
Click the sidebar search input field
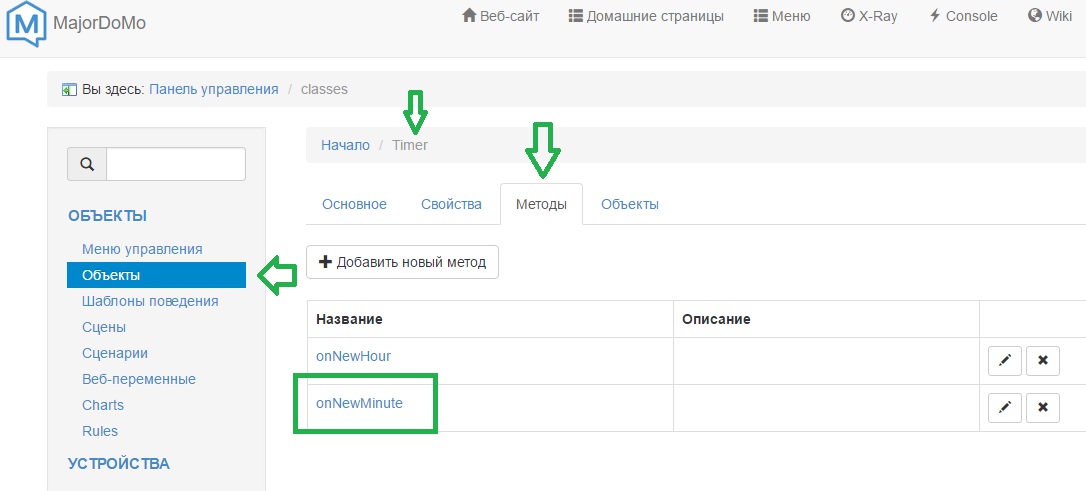point(176,164)
